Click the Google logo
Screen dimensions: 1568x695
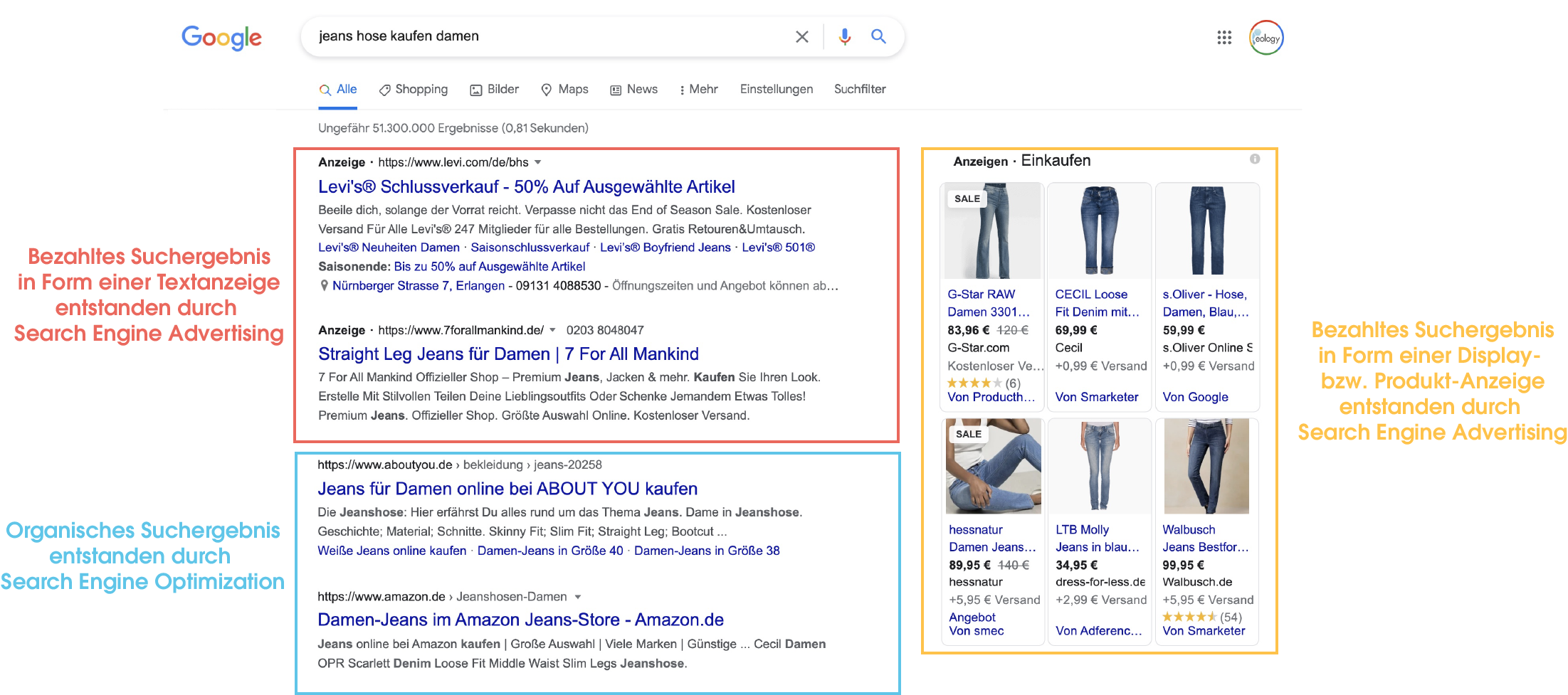221,37
